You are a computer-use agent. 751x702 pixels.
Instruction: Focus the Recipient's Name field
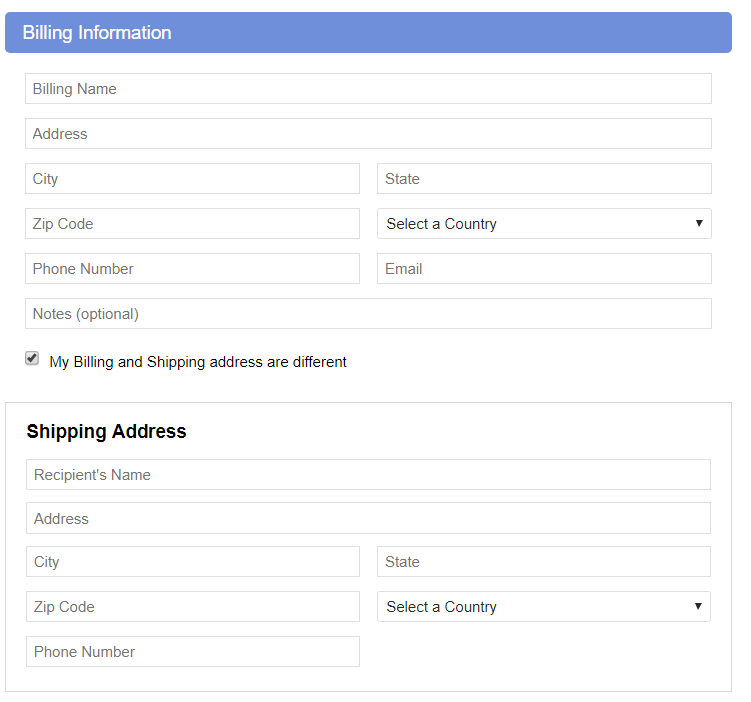(x=368, y=475)
